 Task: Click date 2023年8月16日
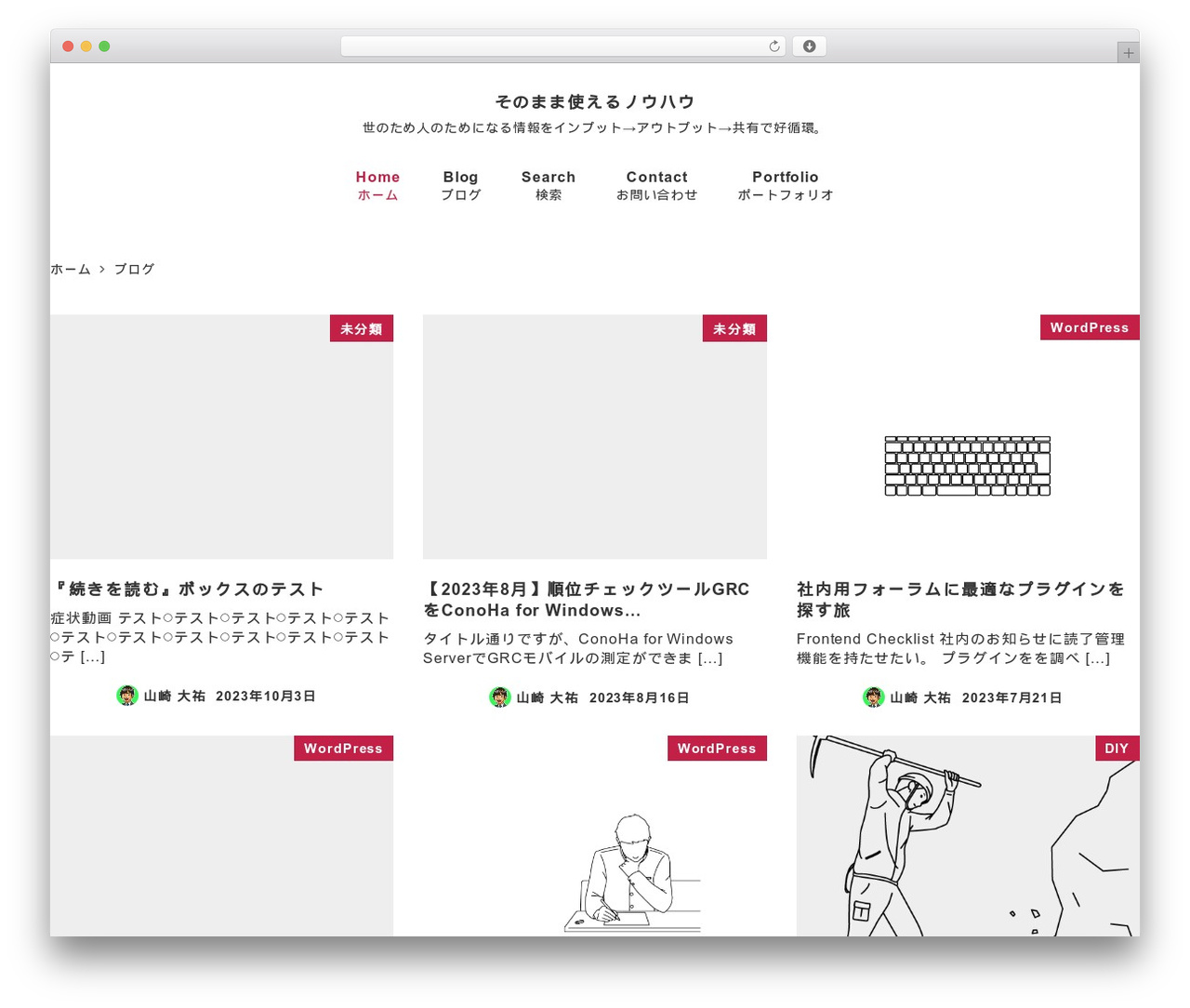[640, 697]
